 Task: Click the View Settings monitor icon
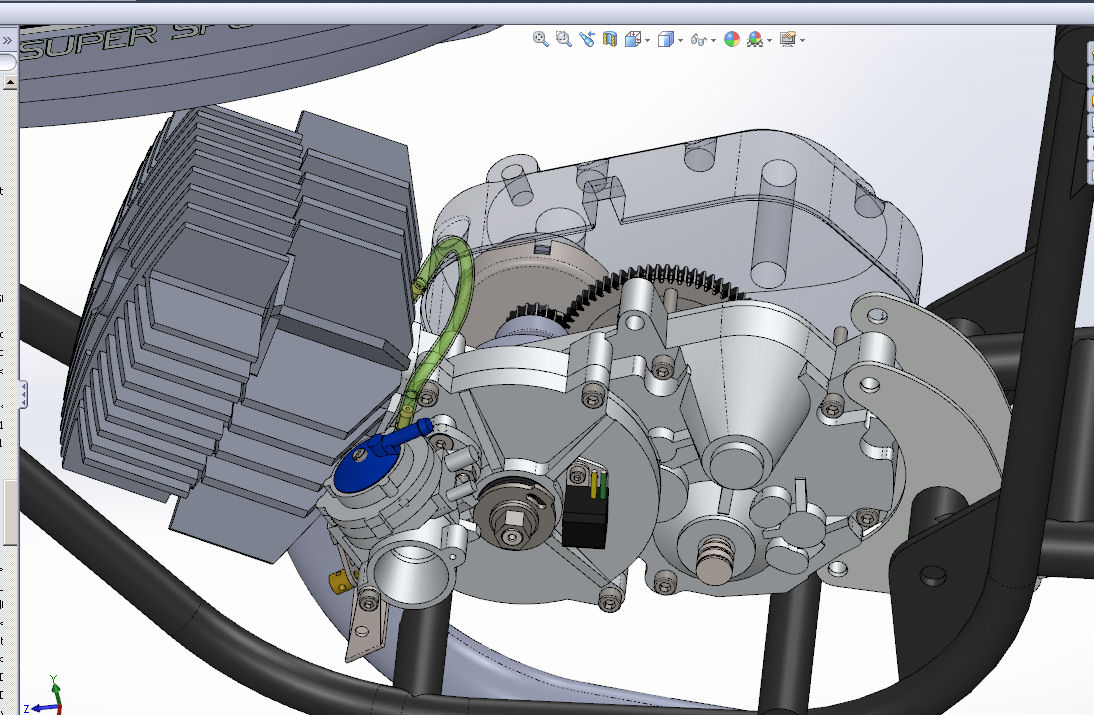(787, 39)
